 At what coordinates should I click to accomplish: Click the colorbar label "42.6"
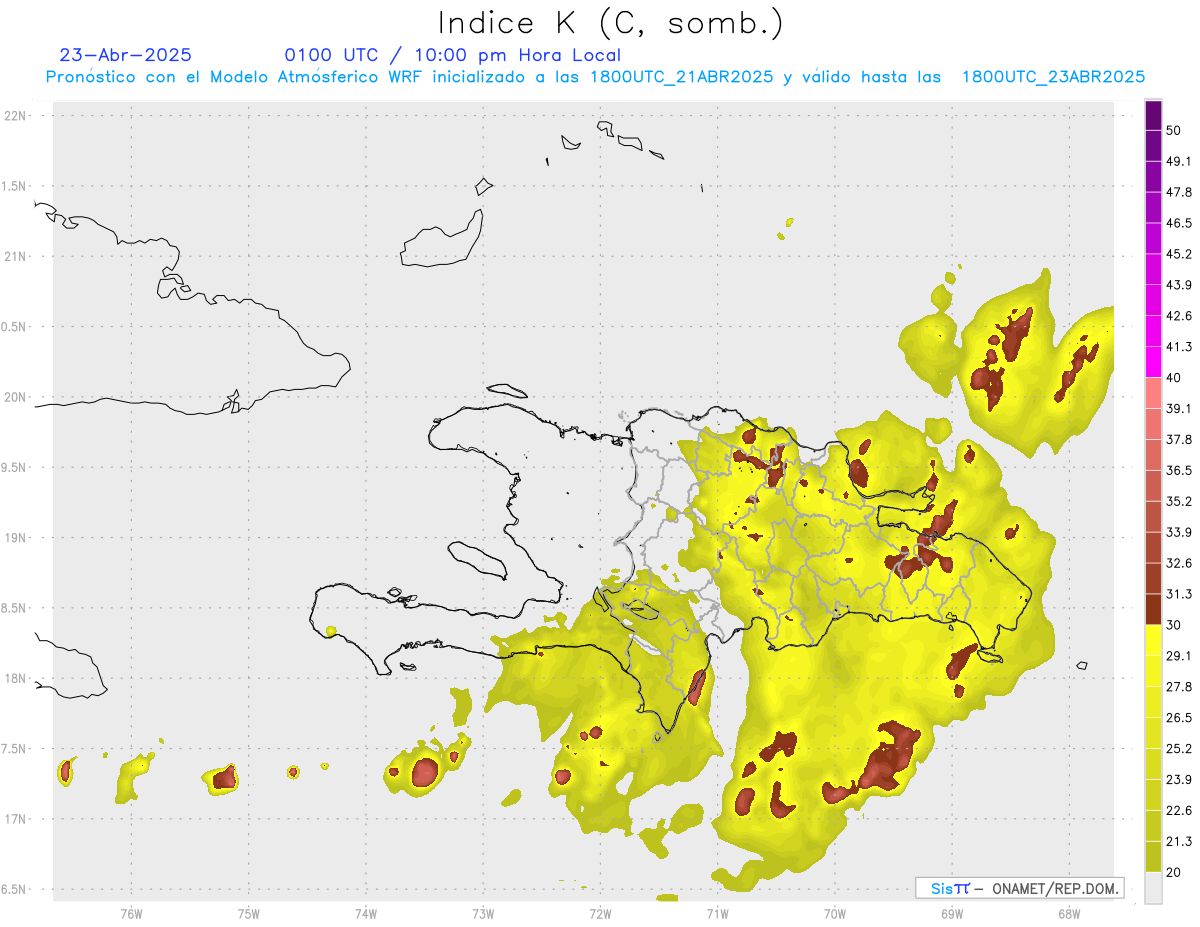(x=1179, y=316)
